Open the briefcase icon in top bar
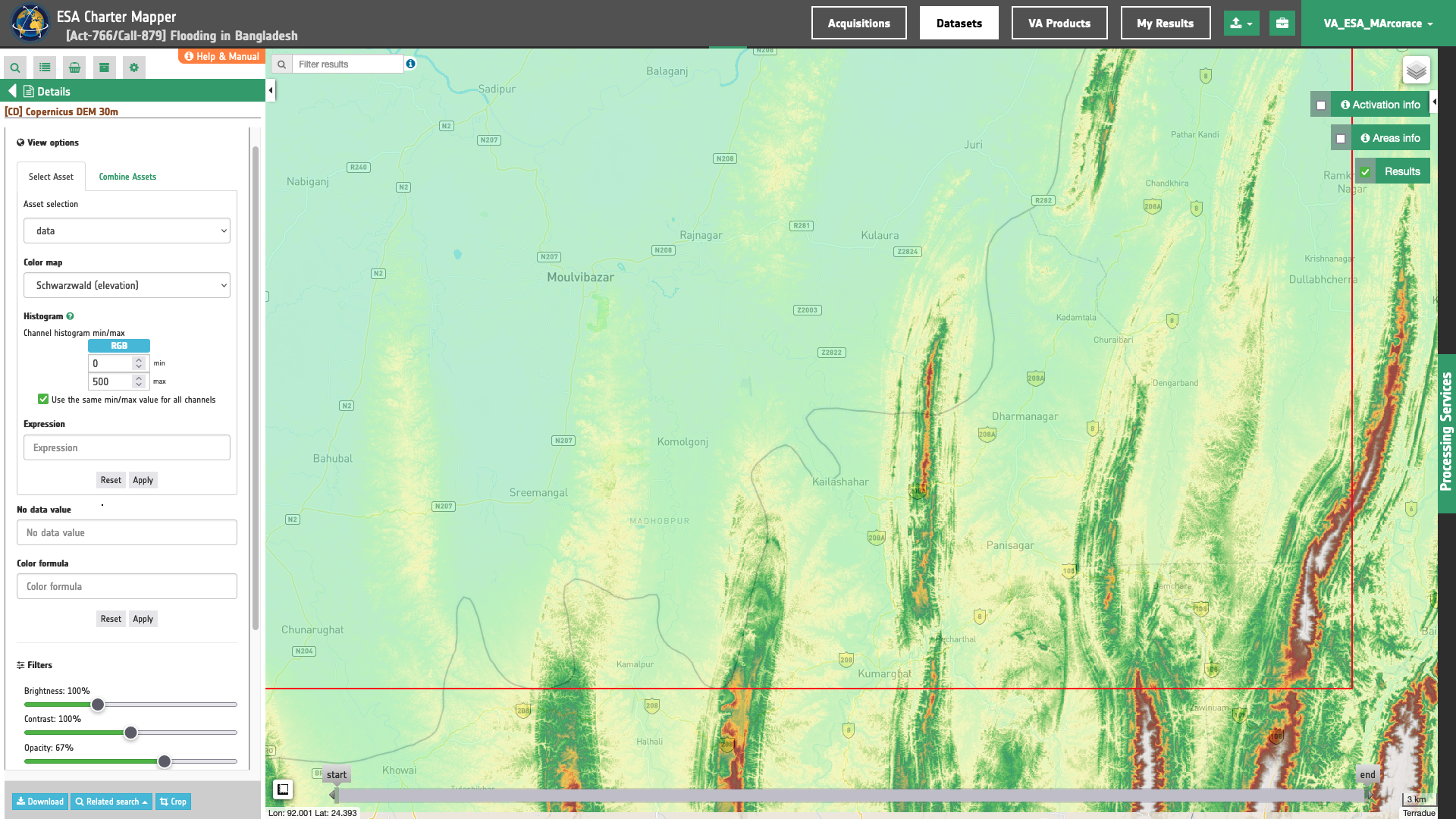The width and height of the screenshot is (1456, 819). tap(1282, 23)
